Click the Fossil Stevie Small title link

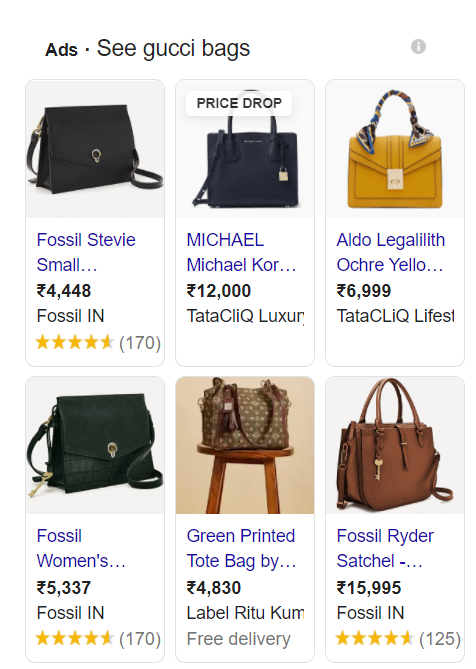click(86, 252)
